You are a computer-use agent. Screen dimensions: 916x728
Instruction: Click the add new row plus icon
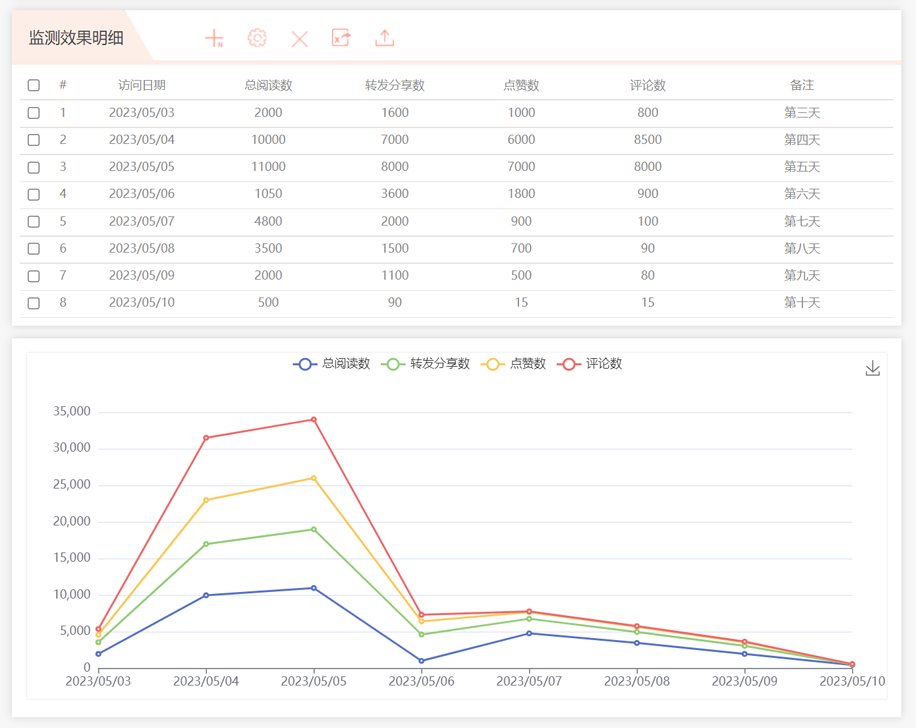214,39
